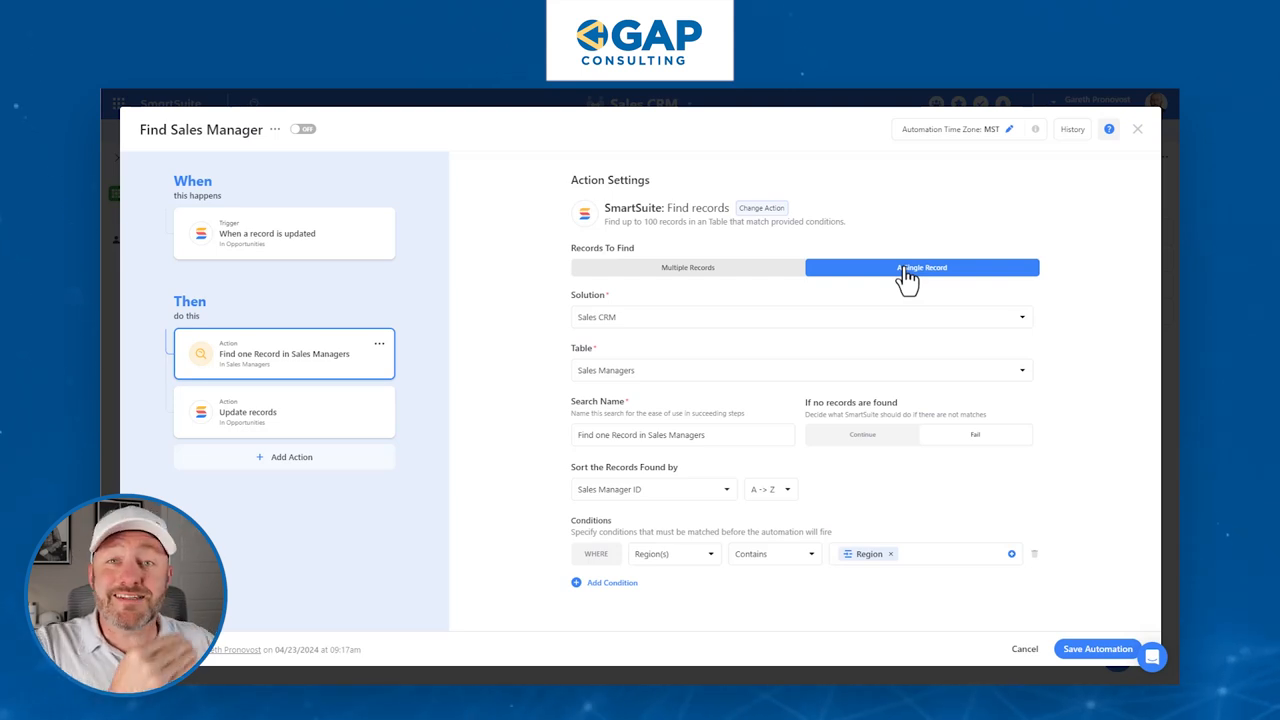Click the time zone info icon
1280x720 pixels.
tap(1035, 129)
